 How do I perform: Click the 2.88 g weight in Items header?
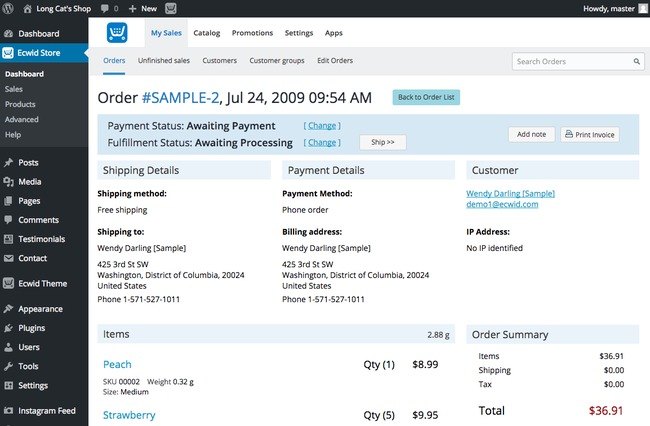(438, 334)
